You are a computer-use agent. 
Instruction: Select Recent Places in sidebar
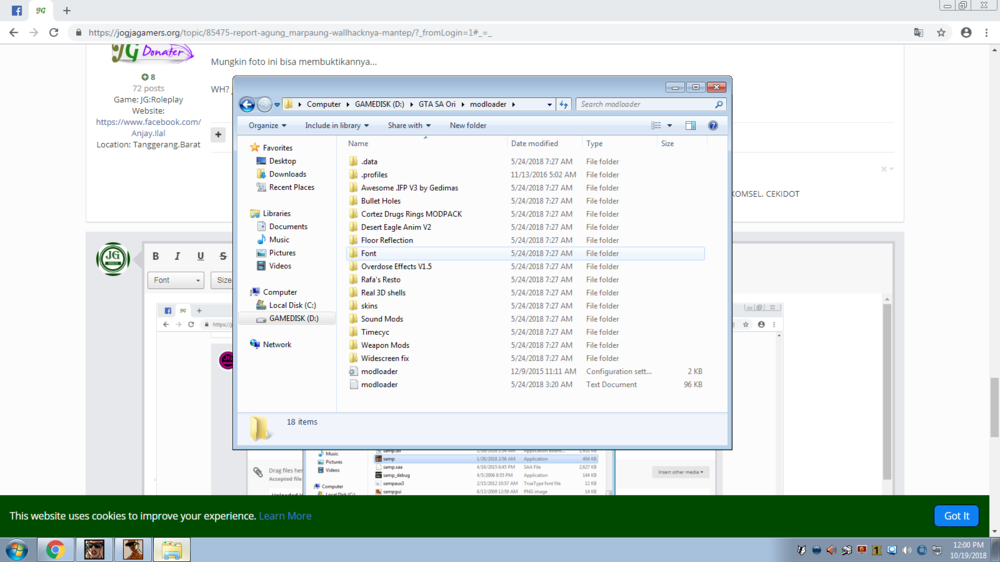[x=291, y=188]
